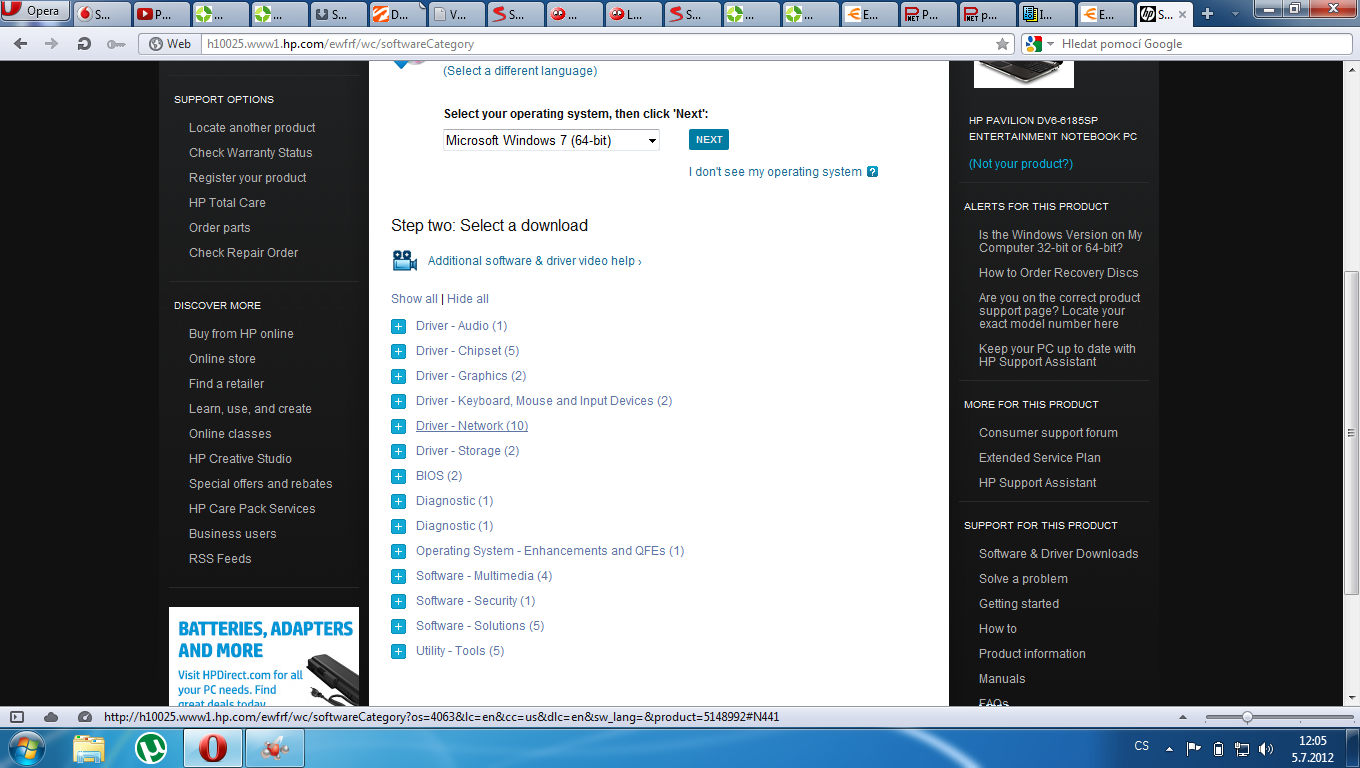Click 'Software & Driver Downloads' link
Viewport: 1360px width, 768px height.
click(1059, 554)
